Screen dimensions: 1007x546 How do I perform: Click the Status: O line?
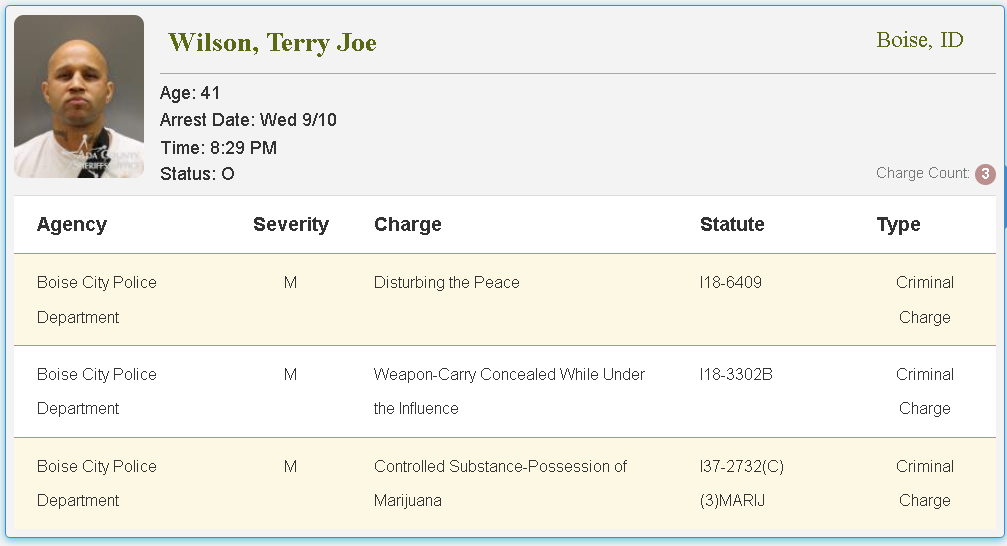coord(197,174)
